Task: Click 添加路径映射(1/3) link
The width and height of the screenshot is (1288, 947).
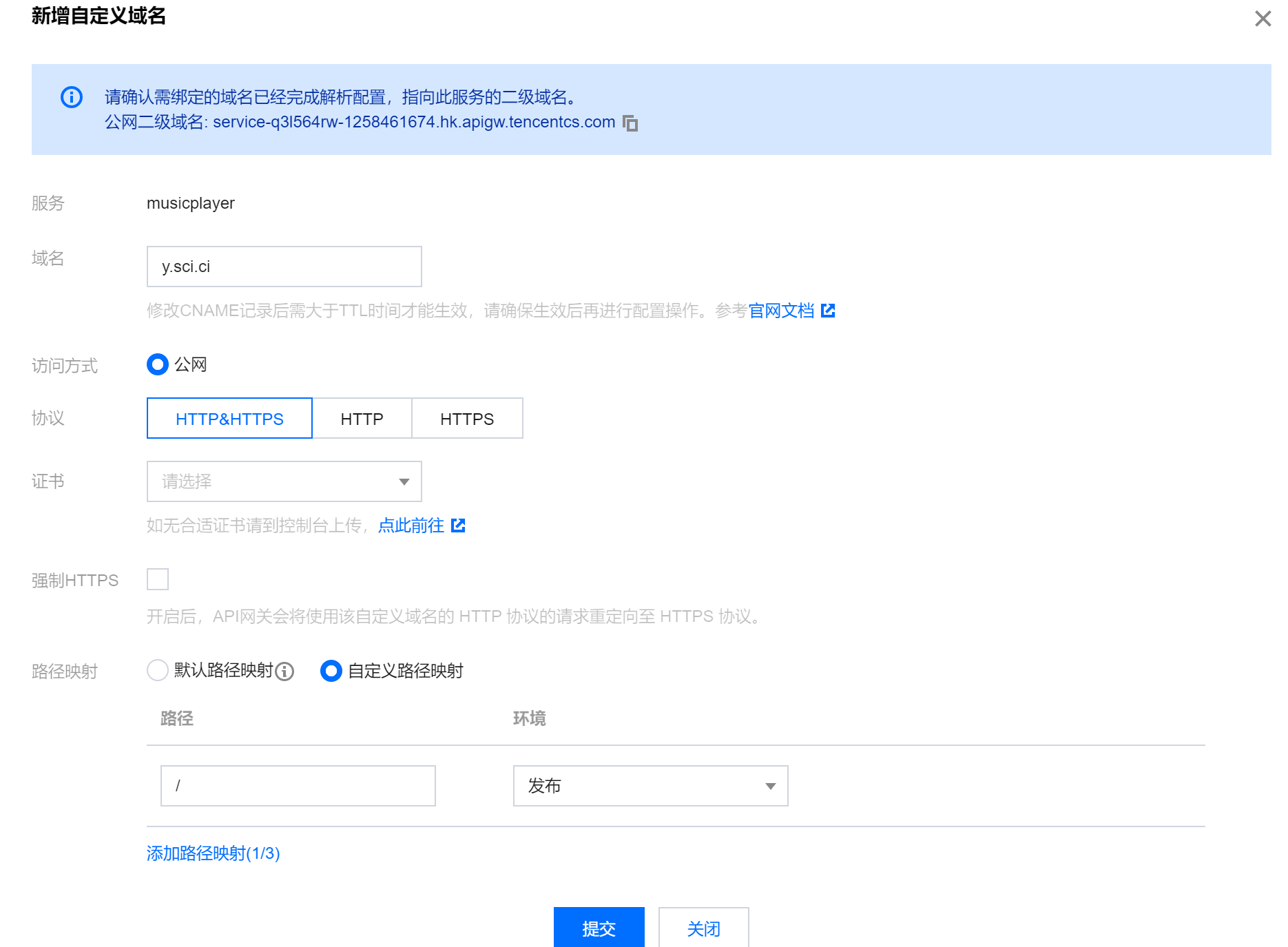Action: tap(214, 853)
